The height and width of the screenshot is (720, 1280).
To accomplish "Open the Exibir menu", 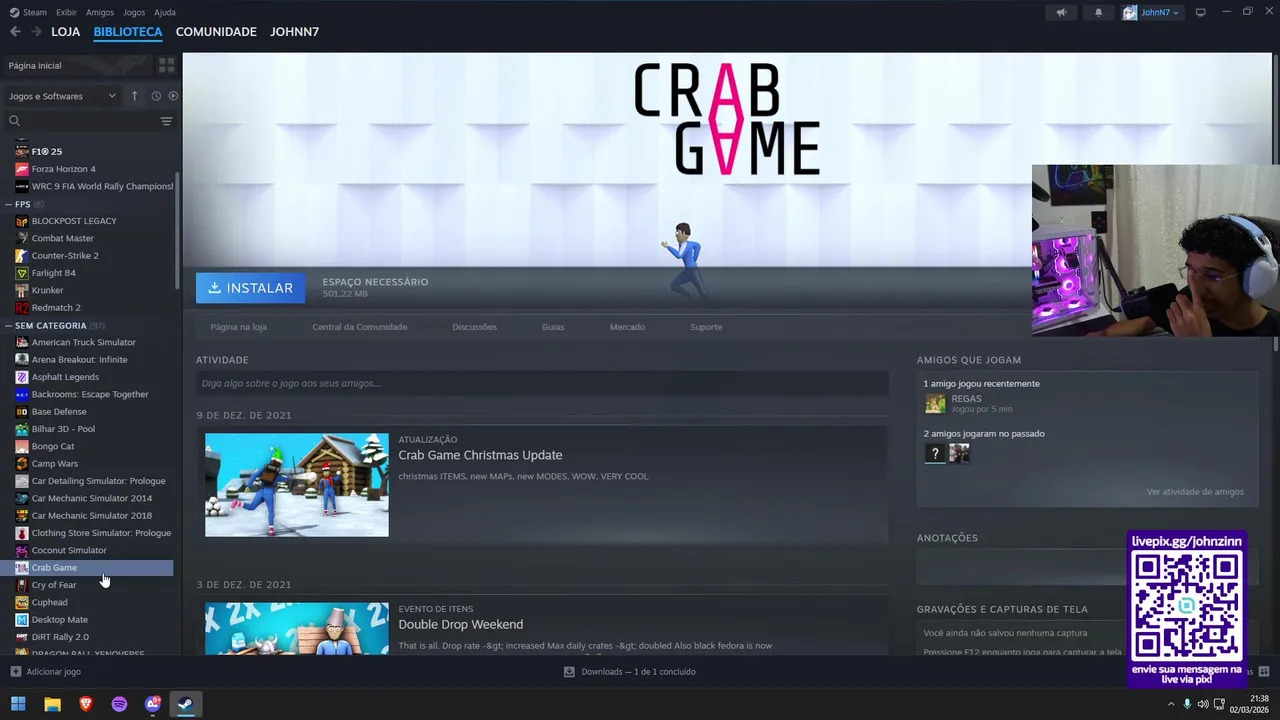I will point(66,12).
